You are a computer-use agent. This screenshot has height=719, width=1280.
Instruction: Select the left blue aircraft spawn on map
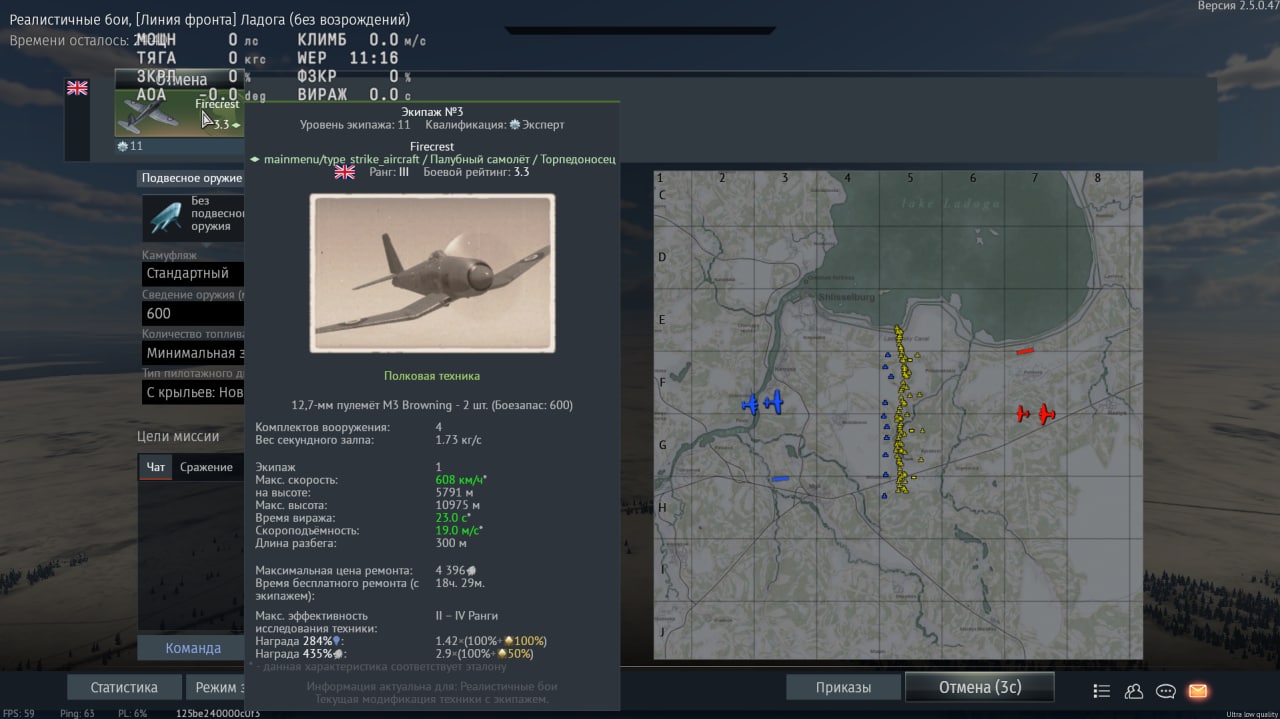(750, 404)
